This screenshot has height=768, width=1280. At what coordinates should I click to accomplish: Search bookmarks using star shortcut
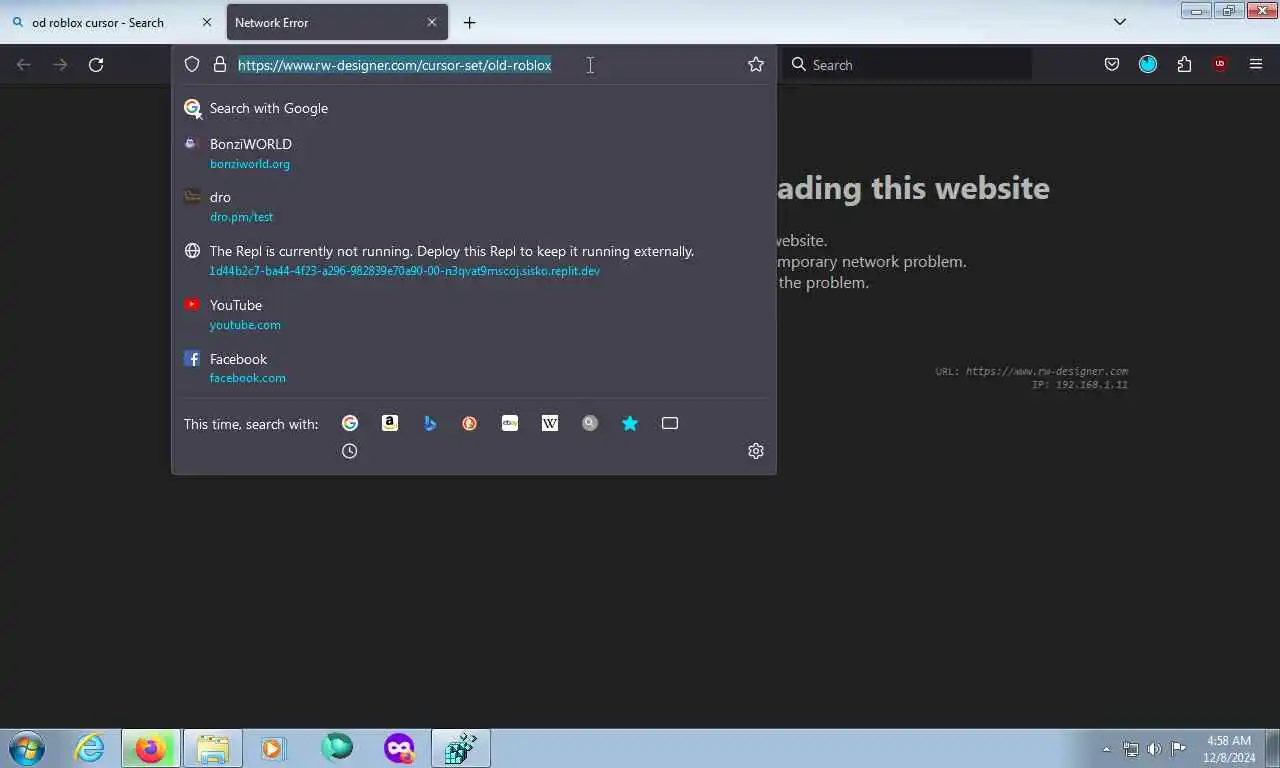pos(630,424)
